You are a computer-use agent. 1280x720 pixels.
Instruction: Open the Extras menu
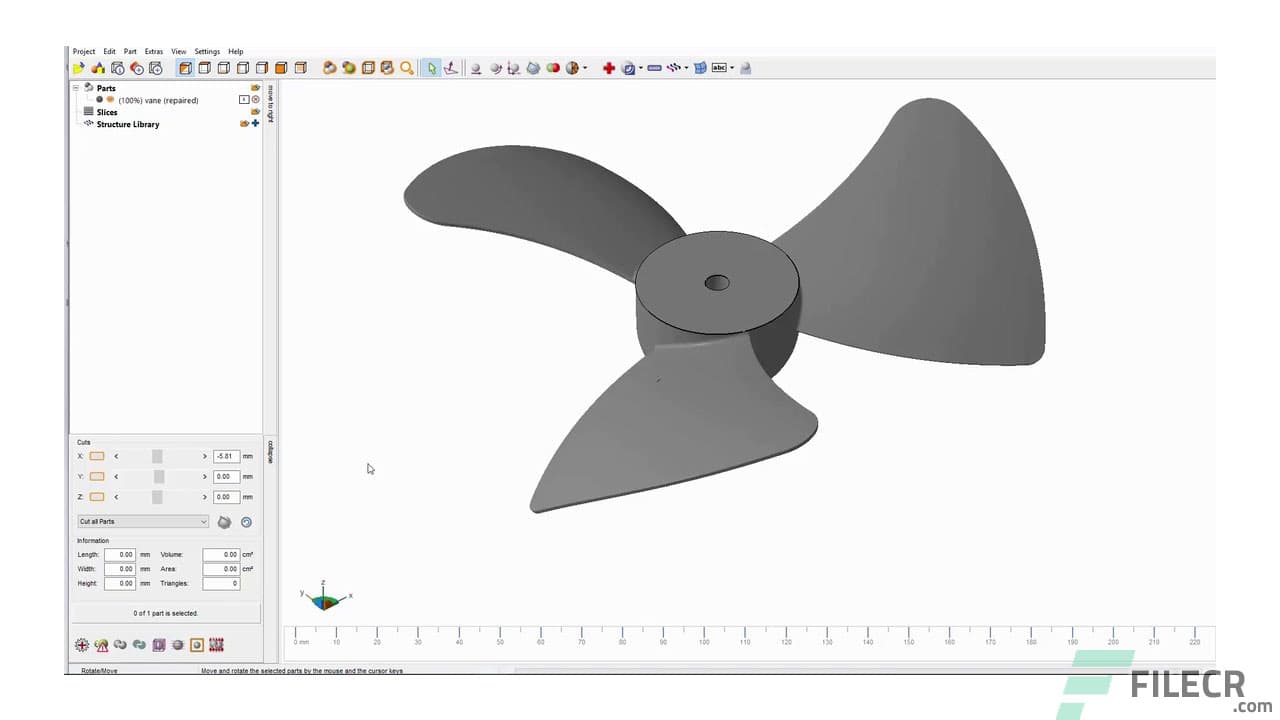point(153,51)
